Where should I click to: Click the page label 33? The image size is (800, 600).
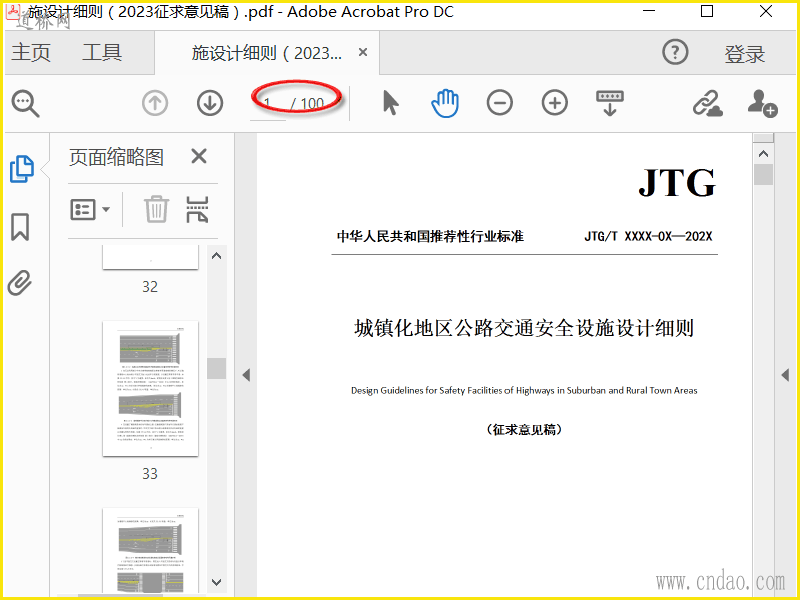click(x=150, y=473)
